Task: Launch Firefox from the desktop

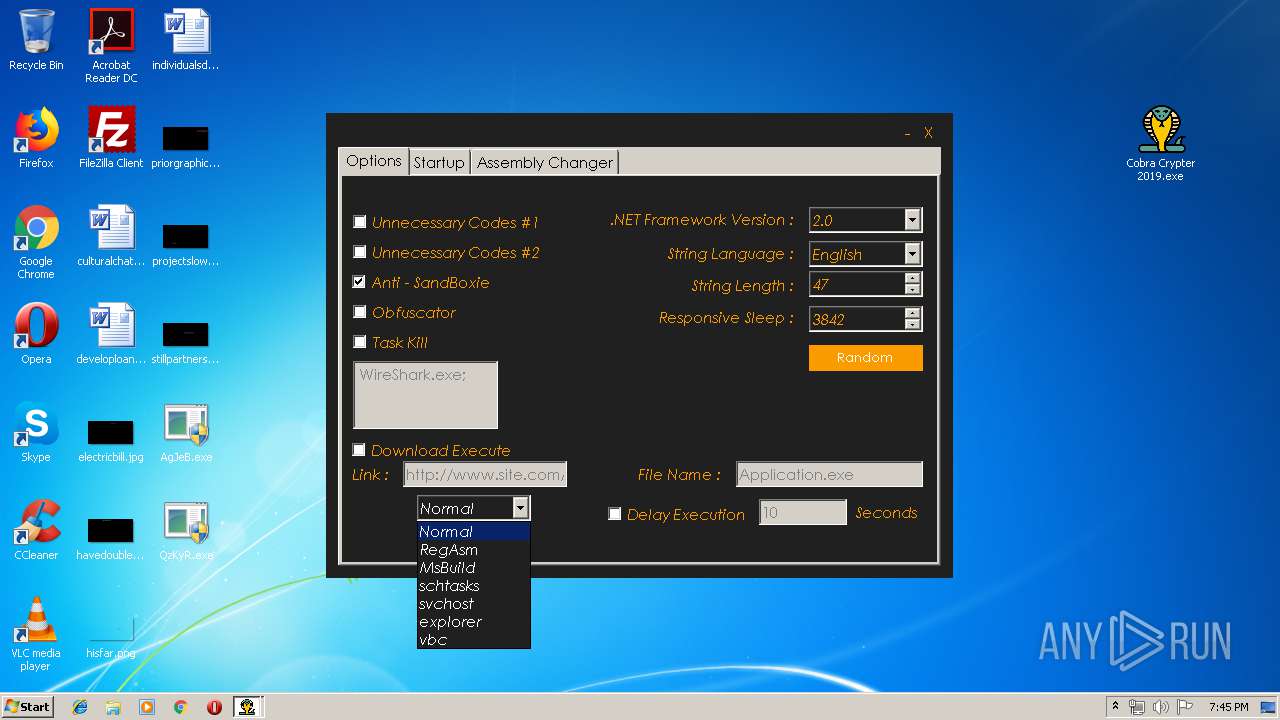Action: coord(36,138)
